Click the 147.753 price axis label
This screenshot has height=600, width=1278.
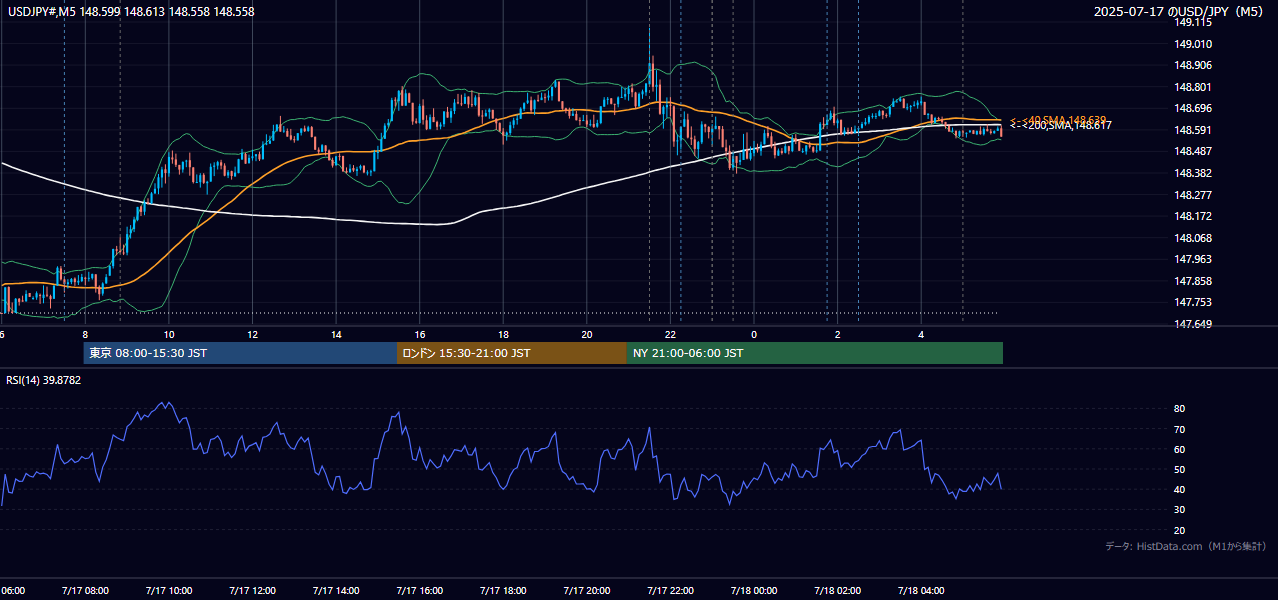pyautogui.click(x=1193, y=302)
